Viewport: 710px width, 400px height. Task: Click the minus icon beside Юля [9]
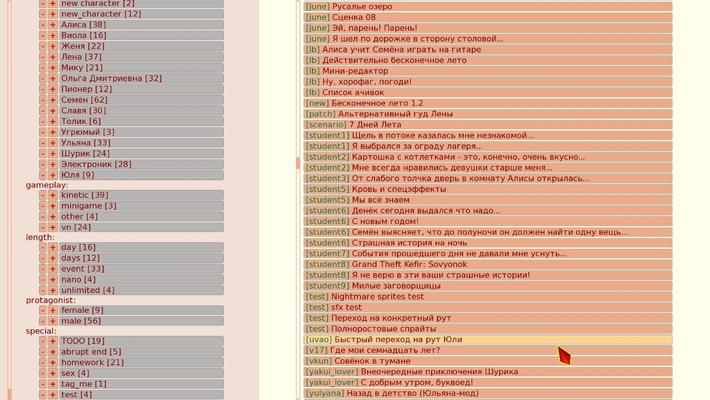click(x=43, y=175)
